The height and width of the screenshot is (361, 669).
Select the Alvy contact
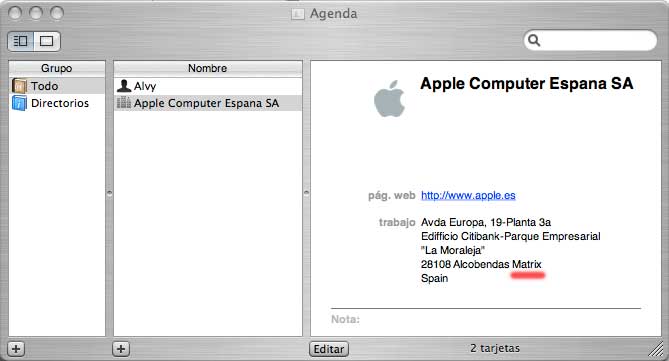[208, 86]
